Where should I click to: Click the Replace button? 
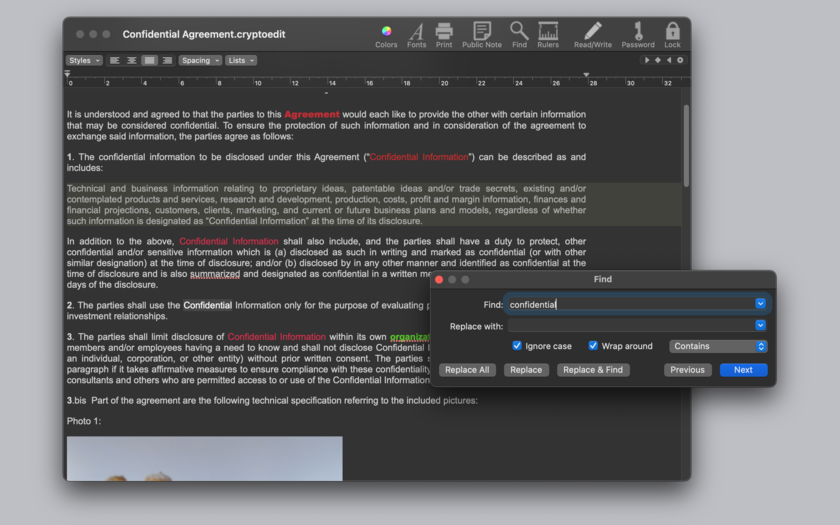[526, 370]
